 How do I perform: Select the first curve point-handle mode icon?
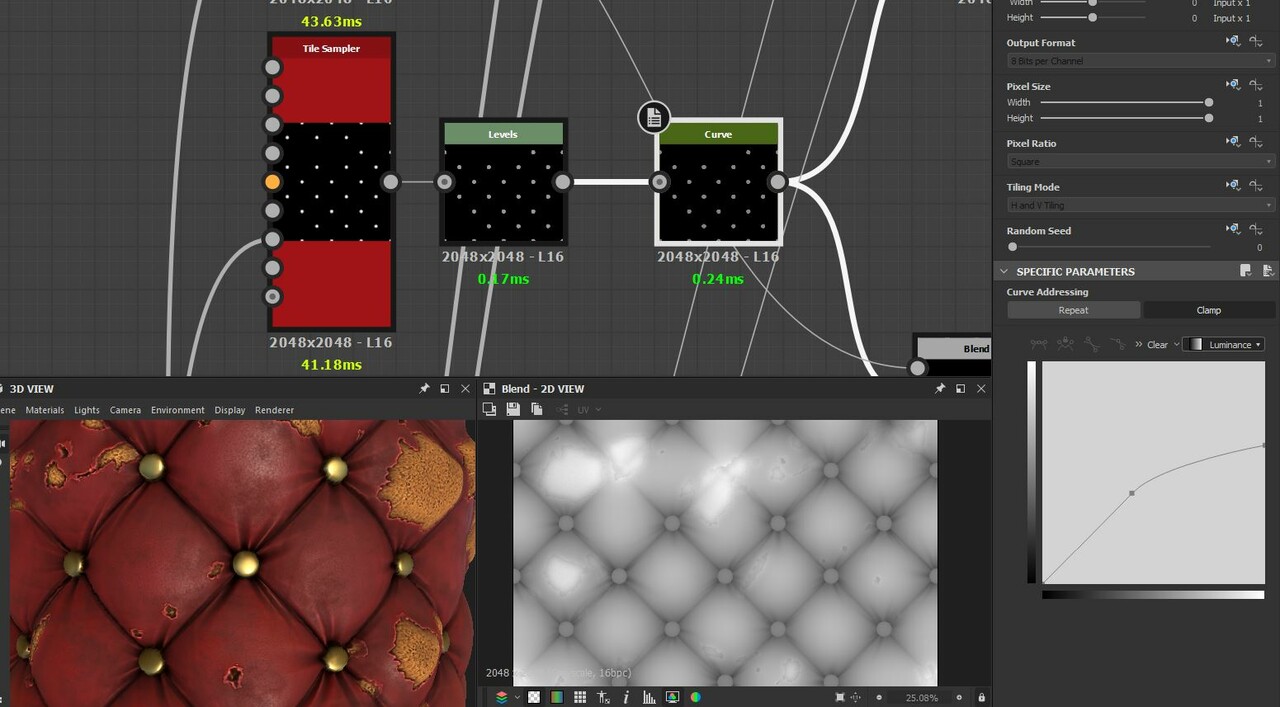click(x=1039, y=344)
